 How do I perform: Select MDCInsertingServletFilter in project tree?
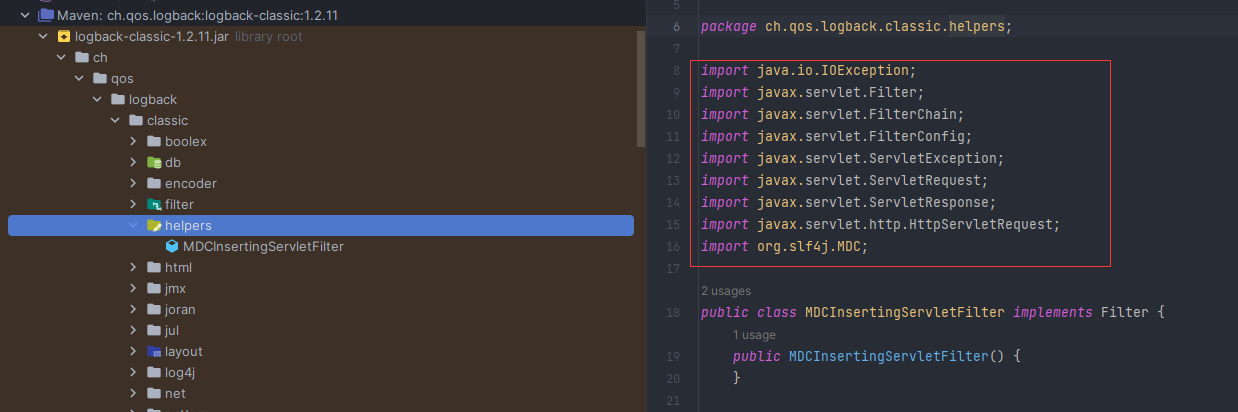point(264,246)
